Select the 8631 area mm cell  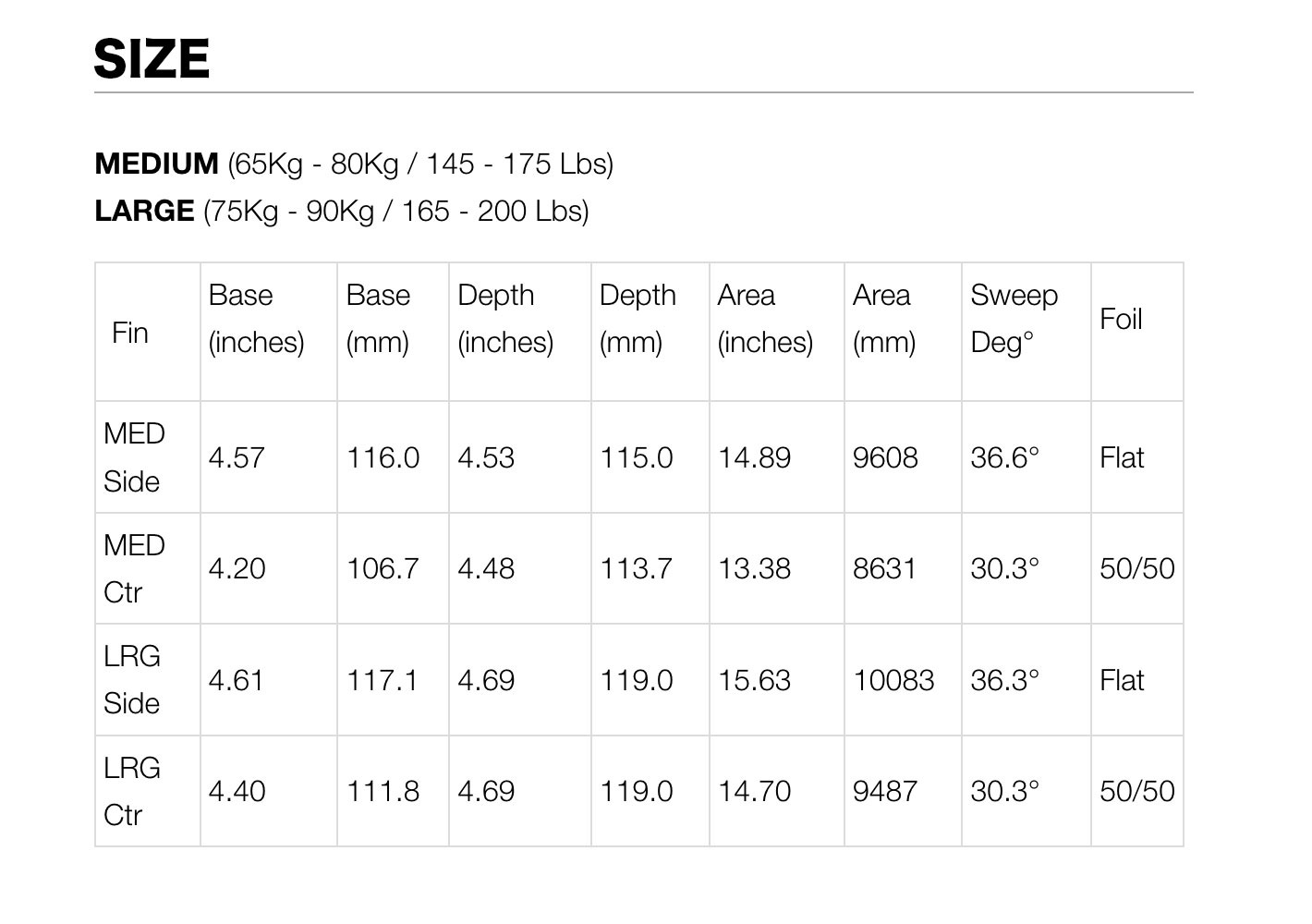click(x=884, y=568)
